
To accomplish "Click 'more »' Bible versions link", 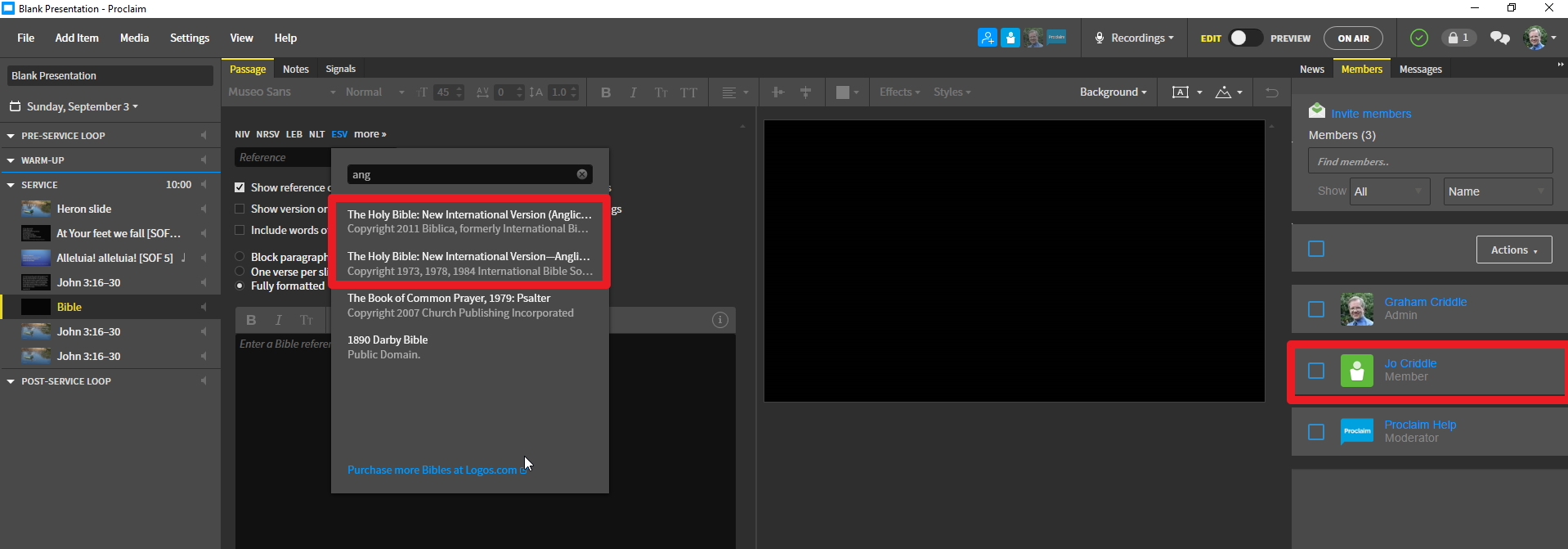I will point(370,134).
